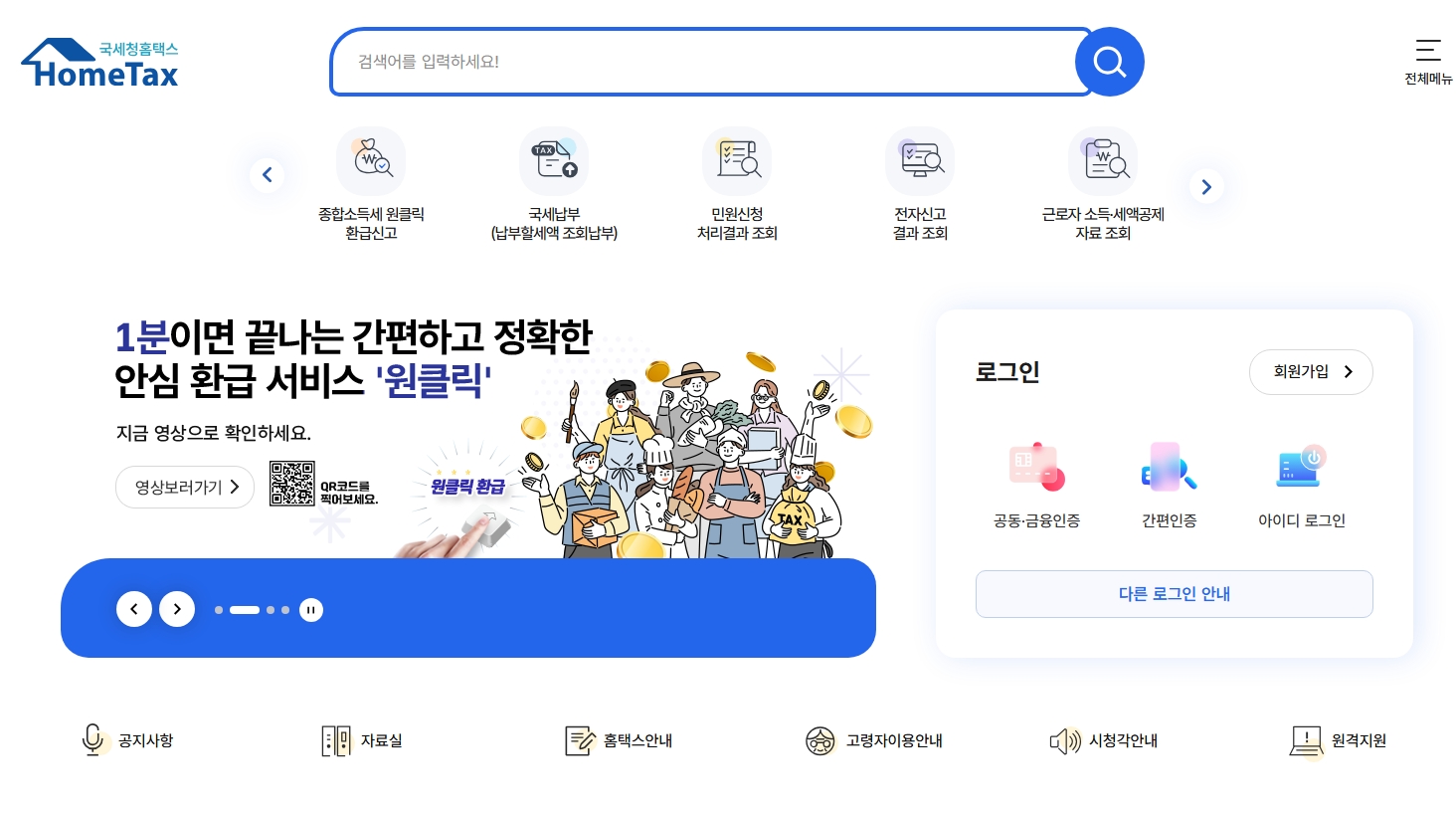Click 다른 로그인 안내 button
Image resolution: width=1456 pixels, height=814 pixels.
pos(1175,594)
